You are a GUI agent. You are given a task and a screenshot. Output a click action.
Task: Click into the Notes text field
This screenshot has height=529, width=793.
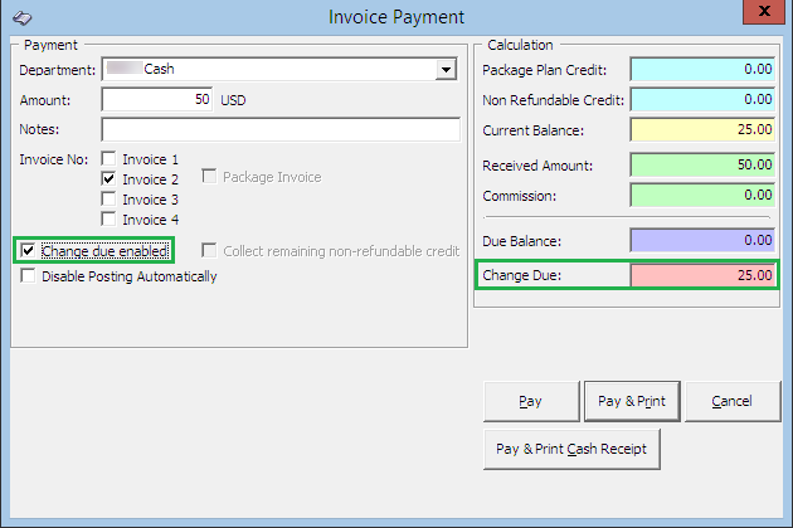(x=281, y=129)
